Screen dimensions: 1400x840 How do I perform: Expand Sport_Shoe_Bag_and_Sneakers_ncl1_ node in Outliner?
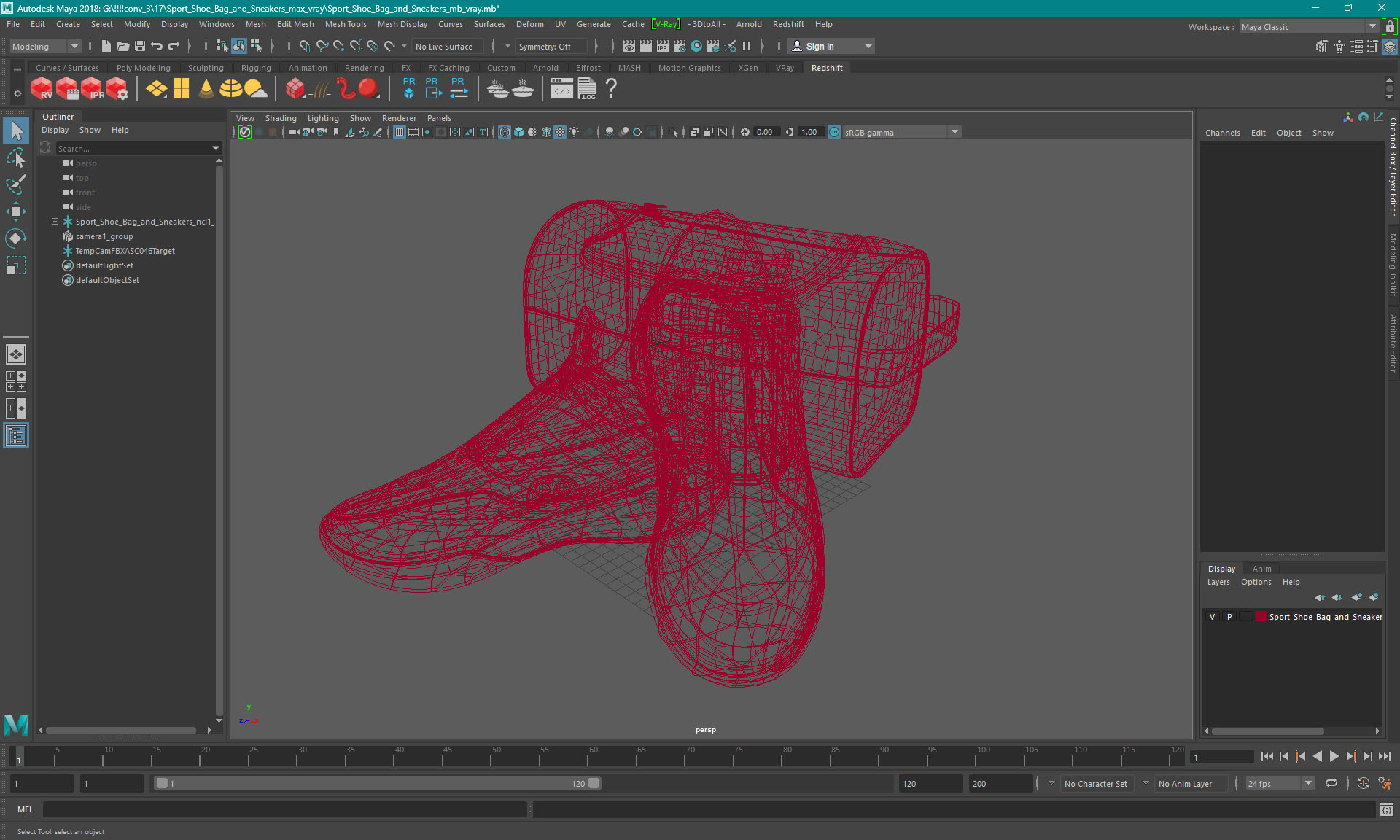tap(55, 222)
